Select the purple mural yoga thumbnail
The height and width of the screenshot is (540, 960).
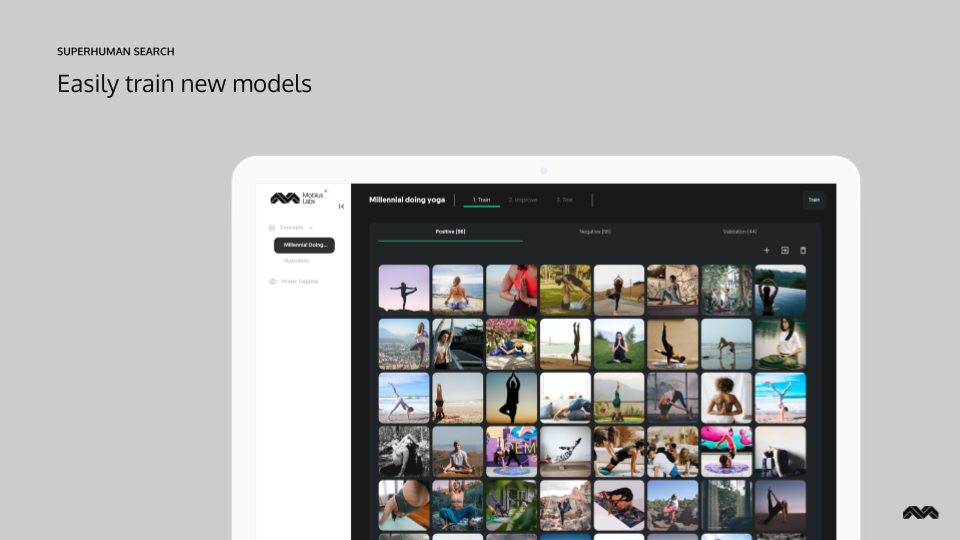511,452
